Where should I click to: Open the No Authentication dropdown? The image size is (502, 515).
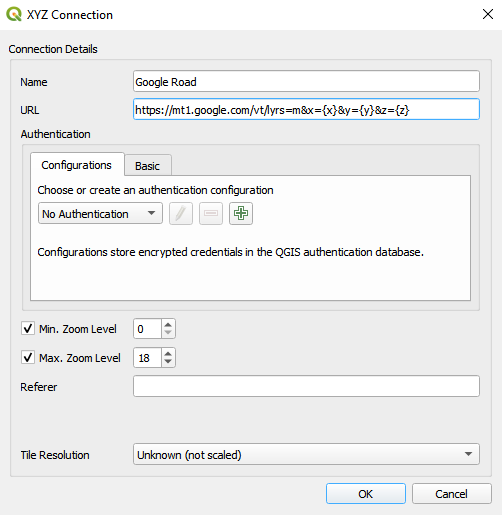[x=100, y=213]
